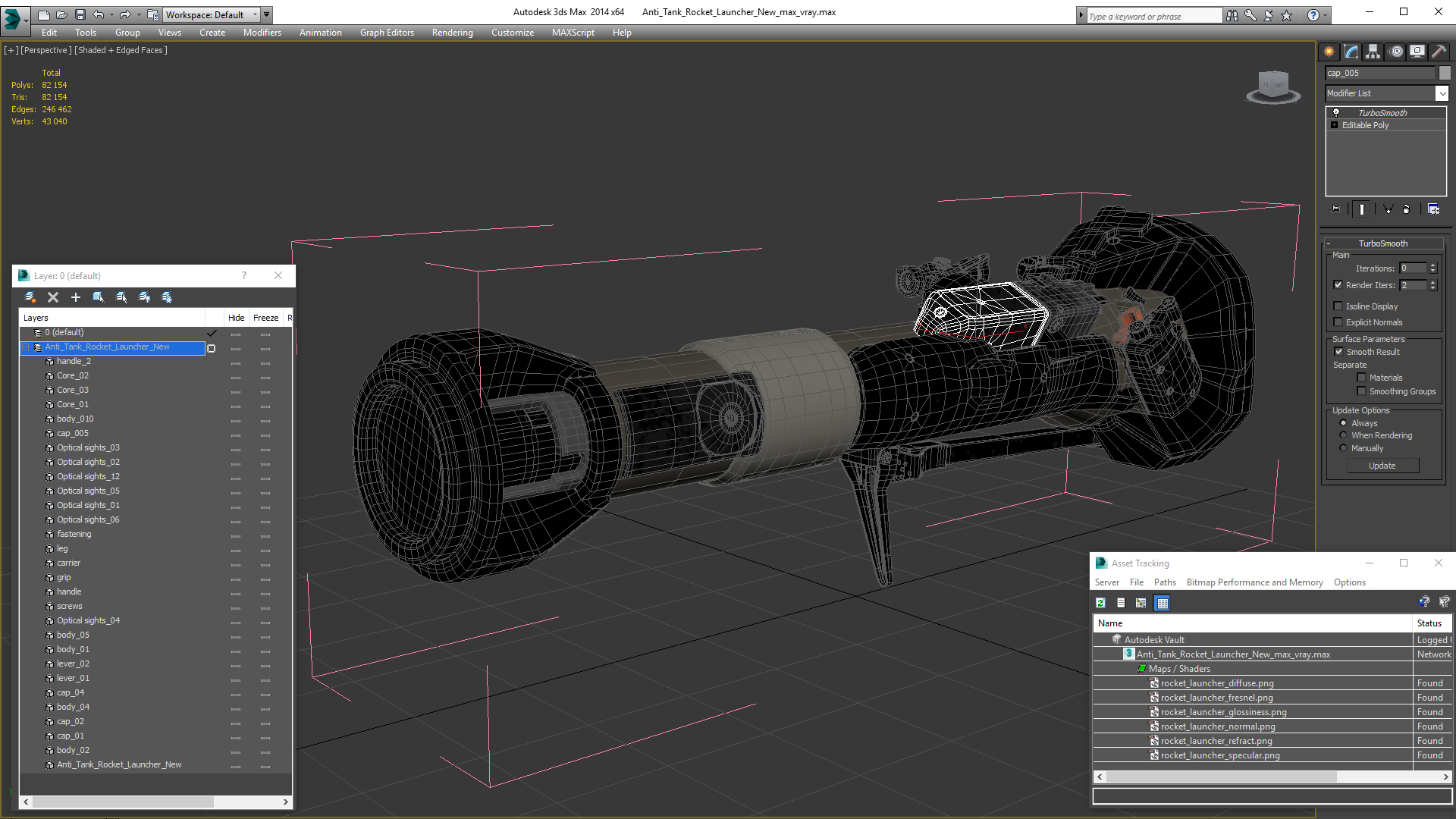Open the Graph Editors menu

click(387, 33)
